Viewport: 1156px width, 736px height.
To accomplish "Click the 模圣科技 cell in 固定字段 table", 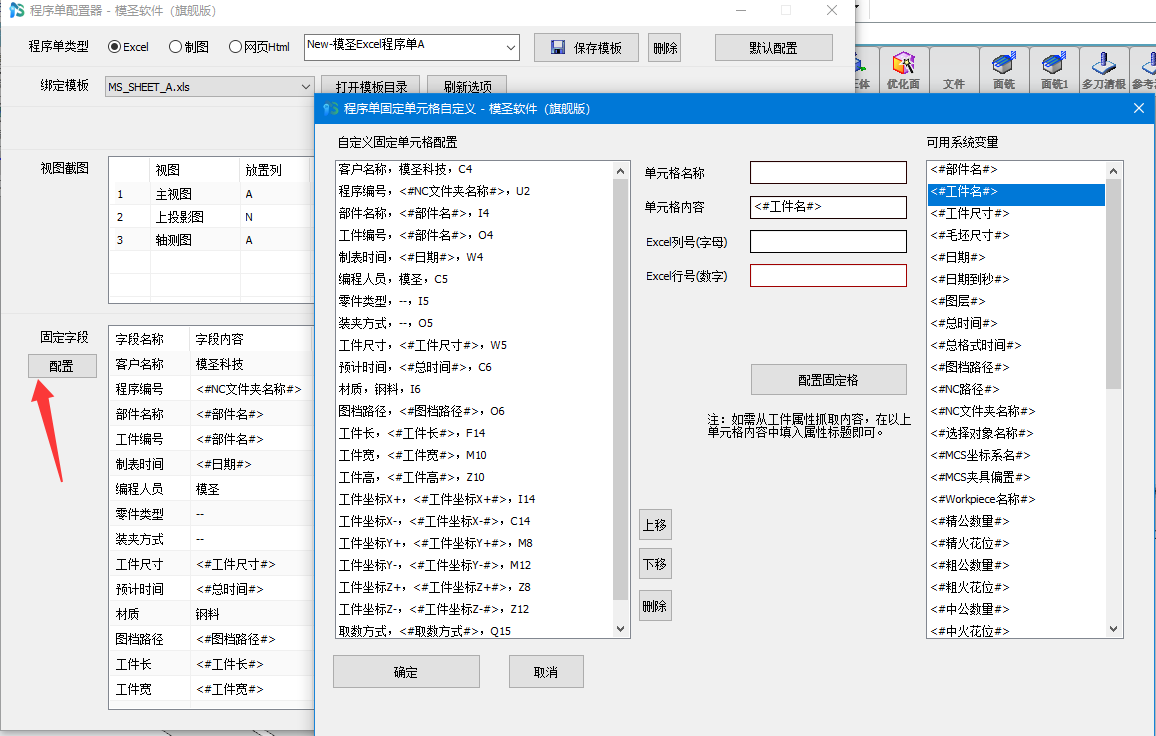I will click(251, 364).
